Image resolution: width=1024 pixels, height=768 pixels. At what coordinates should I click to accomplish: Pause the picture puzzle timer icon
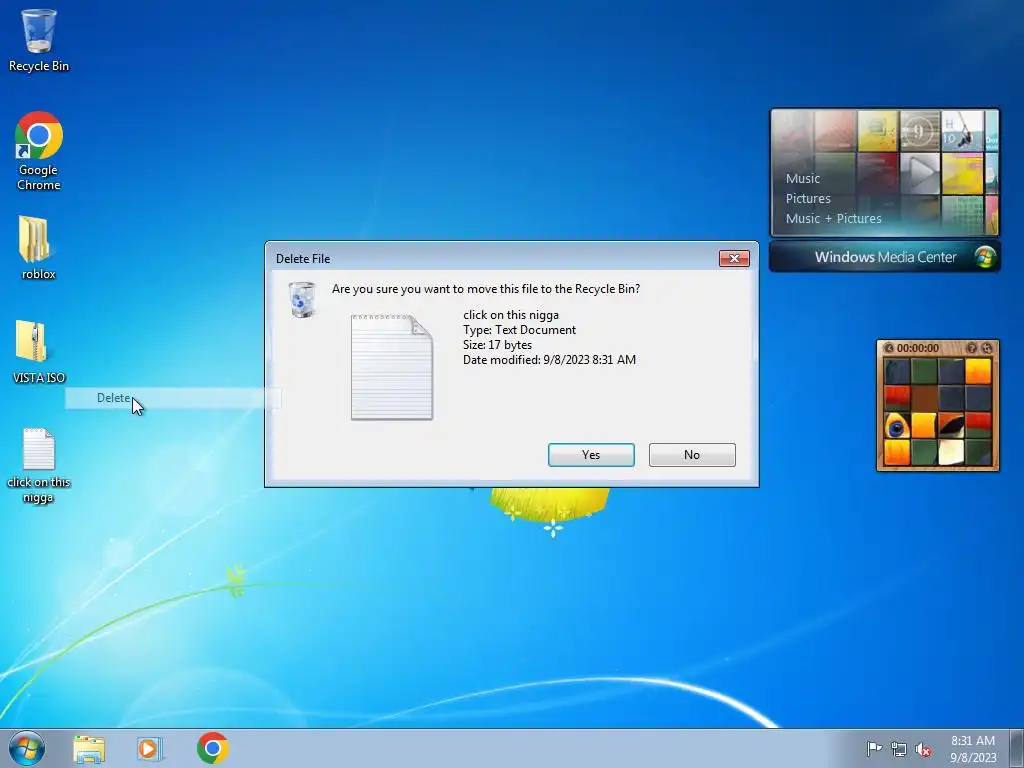(x=889, y=349)
